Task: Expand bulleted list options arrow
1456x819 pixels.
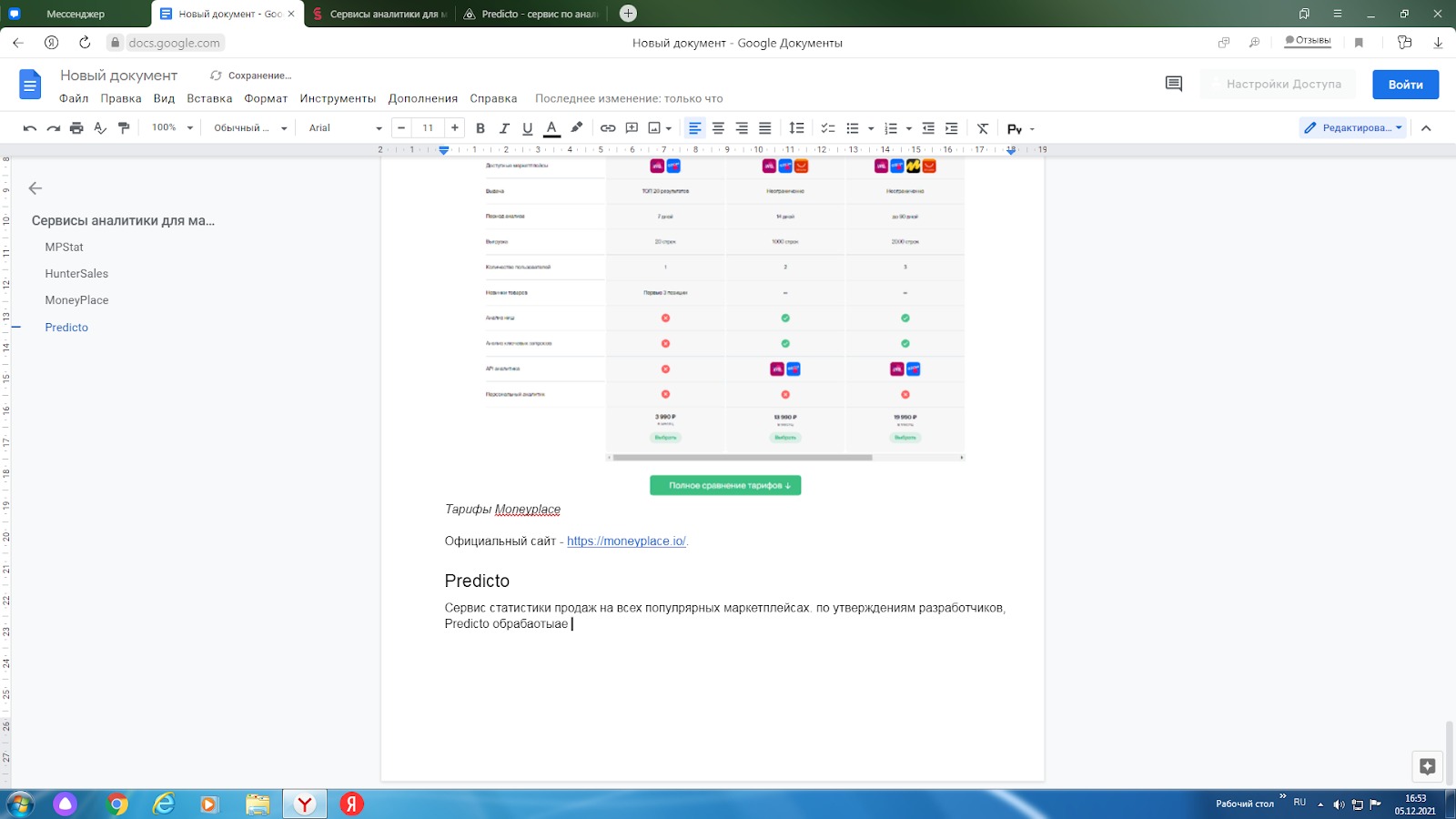Action: [x=871, y=128]
